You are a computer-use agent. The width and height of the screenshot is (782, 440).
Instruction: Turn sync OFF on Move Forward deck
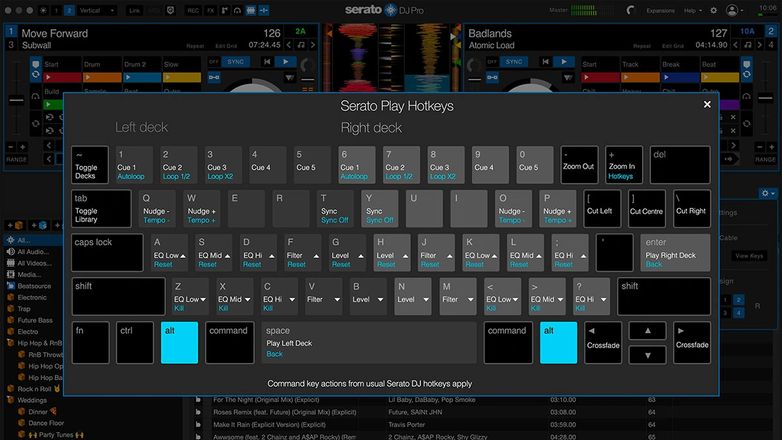pos(214,62)
